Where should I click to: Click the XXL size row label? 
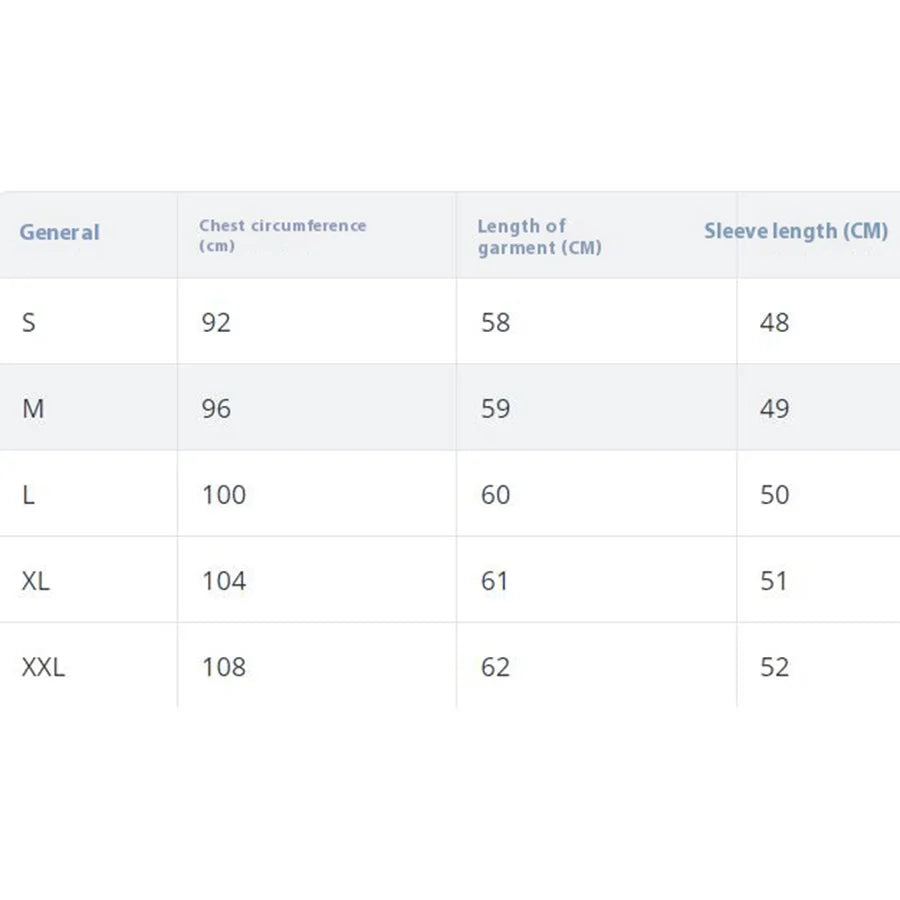[x=44, y=667]
